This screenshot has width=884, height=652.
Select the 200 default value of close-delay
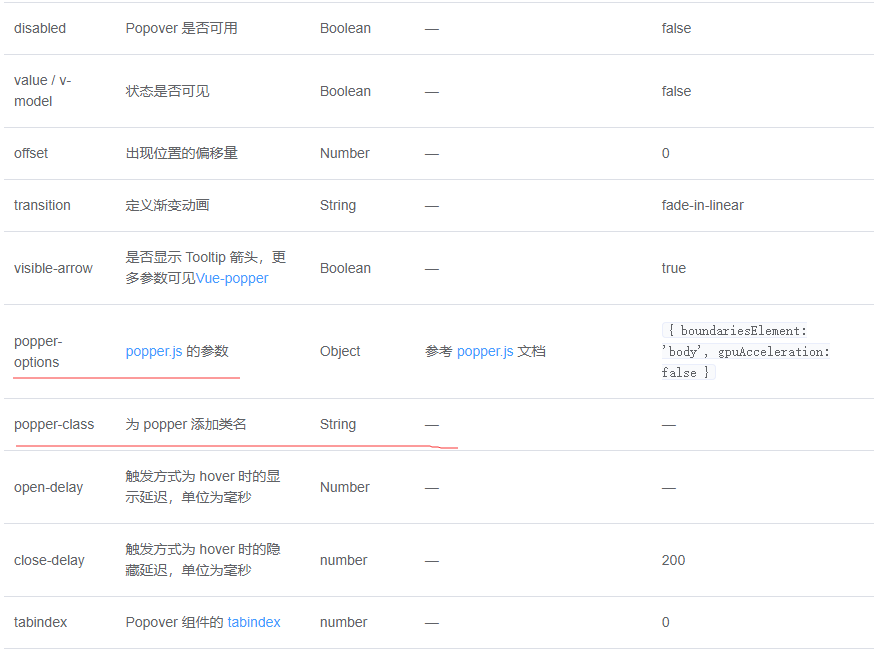[673, 560]
